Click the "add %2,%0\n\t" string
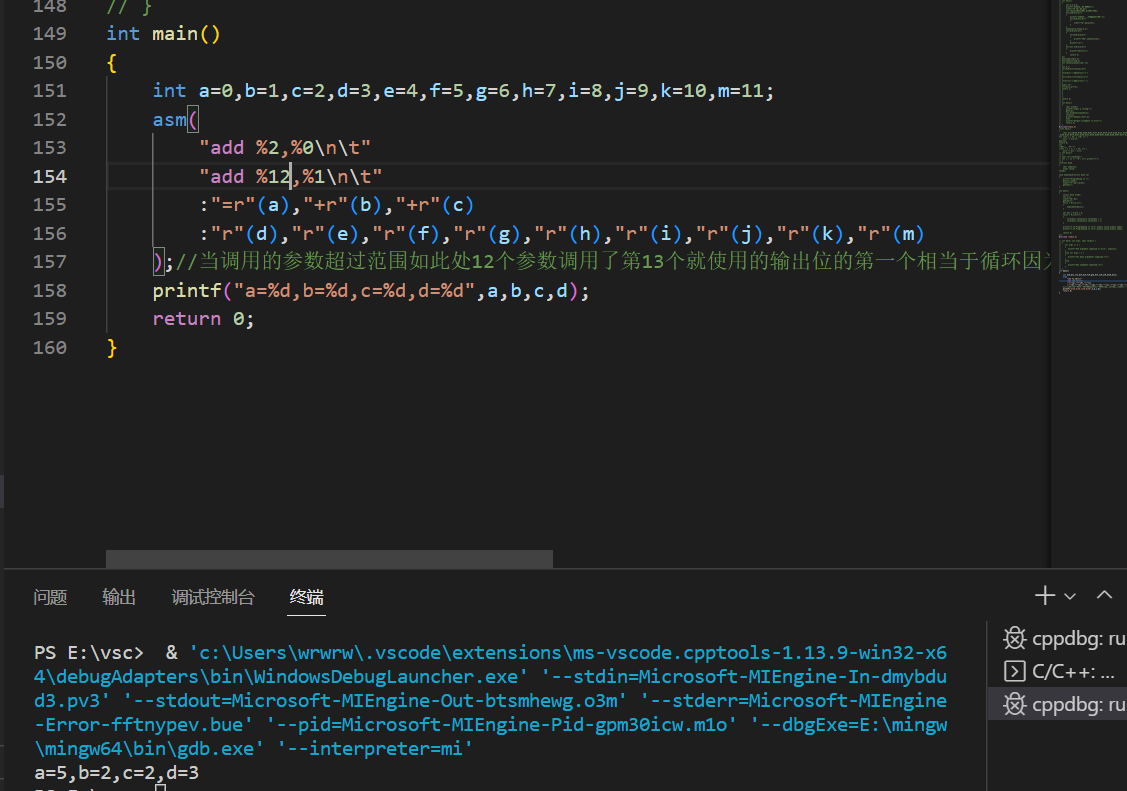Viewport: 1127px width, 791px height. click(285, 148)
